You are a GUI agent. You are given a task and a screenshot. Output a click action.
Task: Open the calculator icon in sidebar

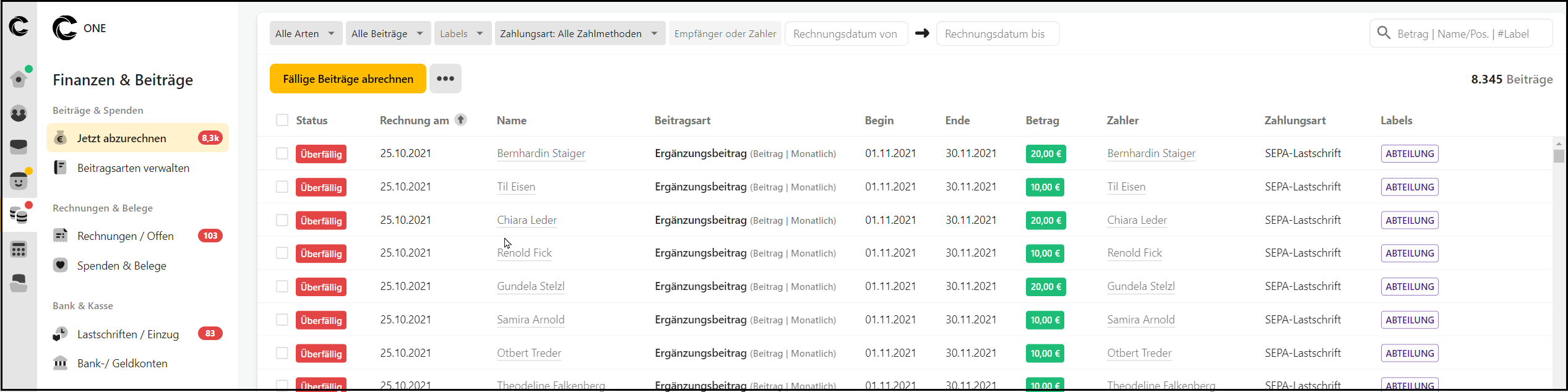pyautogui.click(x=19, y=250)
